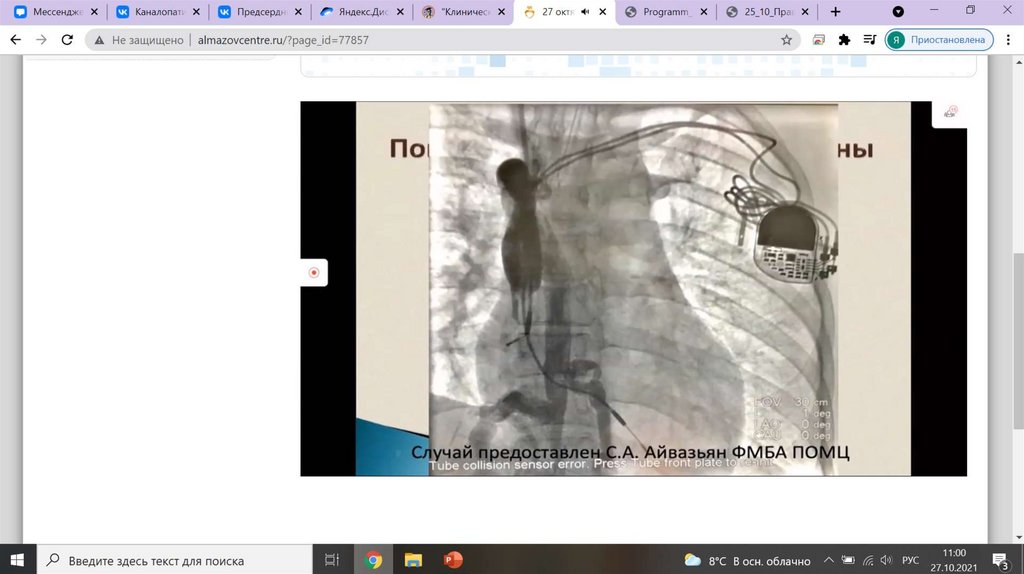The width and height of the screenshot is (1024, 574).
Task: Click the Приостановлена profile button
Action: click(x=938, y=40)
